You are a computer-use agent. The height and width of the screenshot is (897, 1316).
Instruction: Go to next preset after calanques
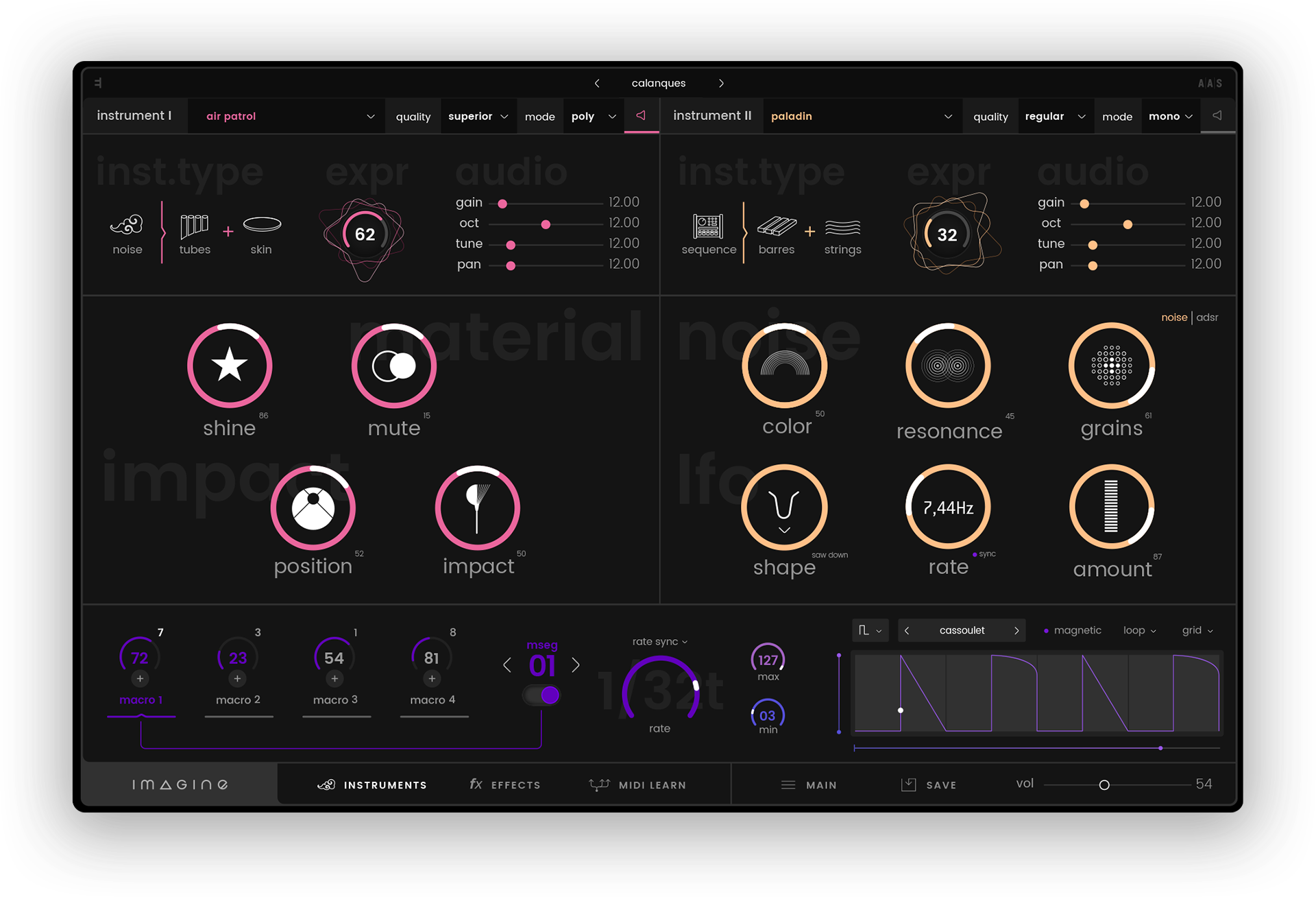coord(721,83)
